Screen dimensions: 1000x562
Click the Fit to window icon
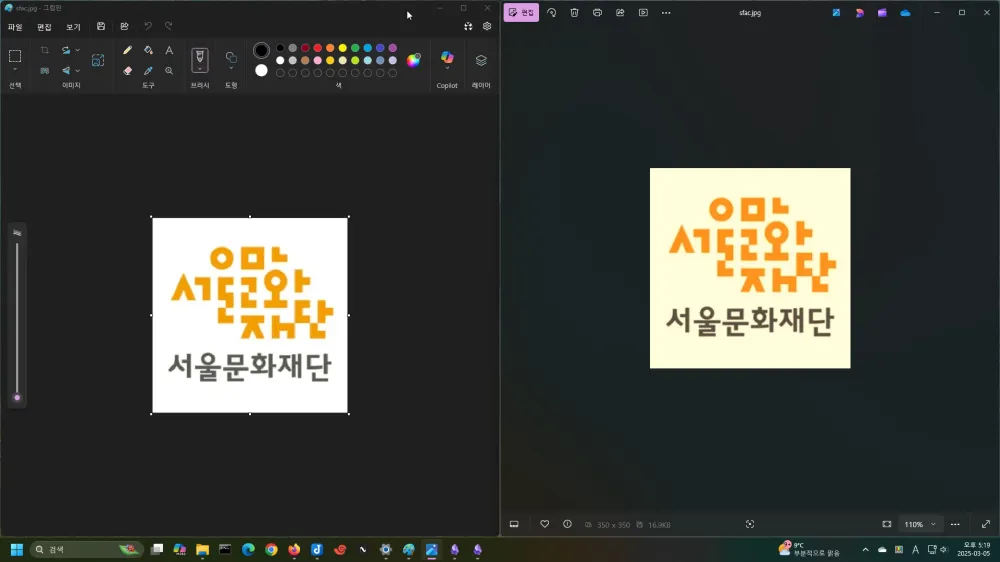tap(886, 524)
